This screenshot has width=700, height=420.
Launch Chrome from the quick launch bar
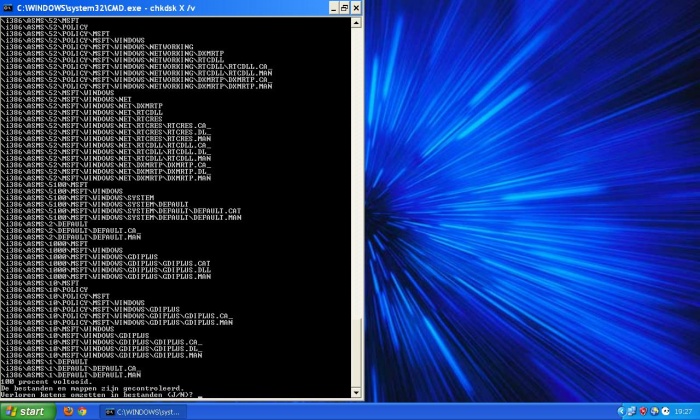tap(82, 411)
